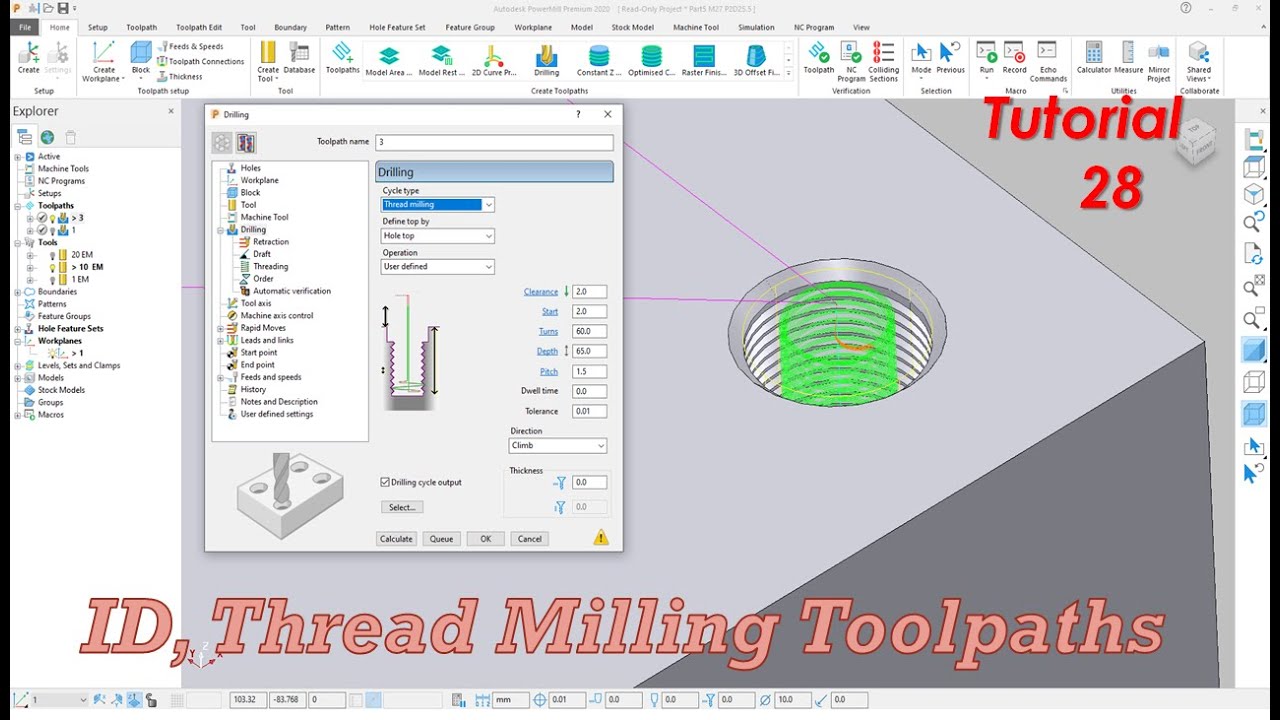Click Run macro

click(987, 58)
